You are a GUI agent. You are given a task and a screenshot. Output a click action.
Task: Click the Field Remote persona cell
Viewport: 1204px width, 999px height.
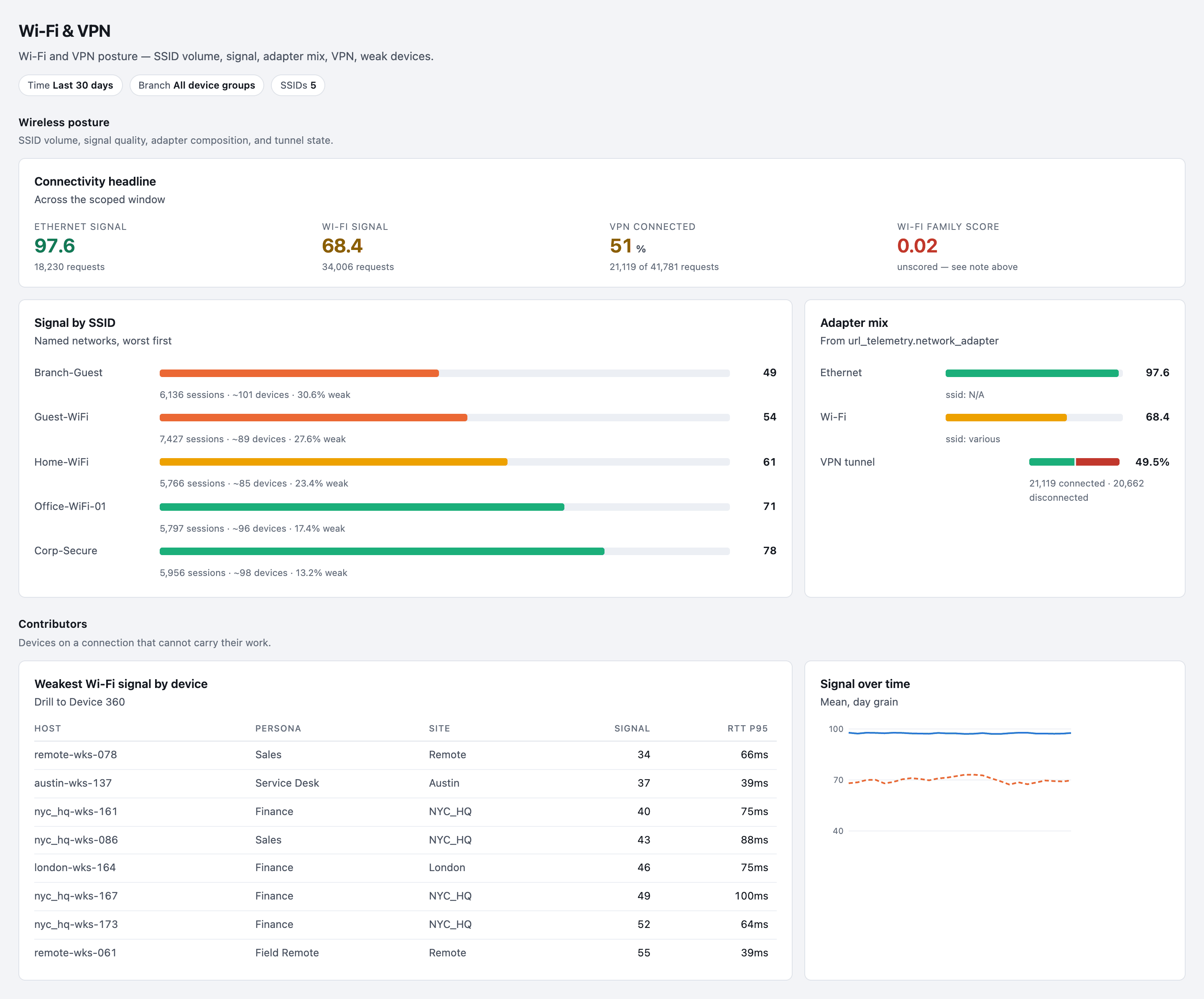287,953
